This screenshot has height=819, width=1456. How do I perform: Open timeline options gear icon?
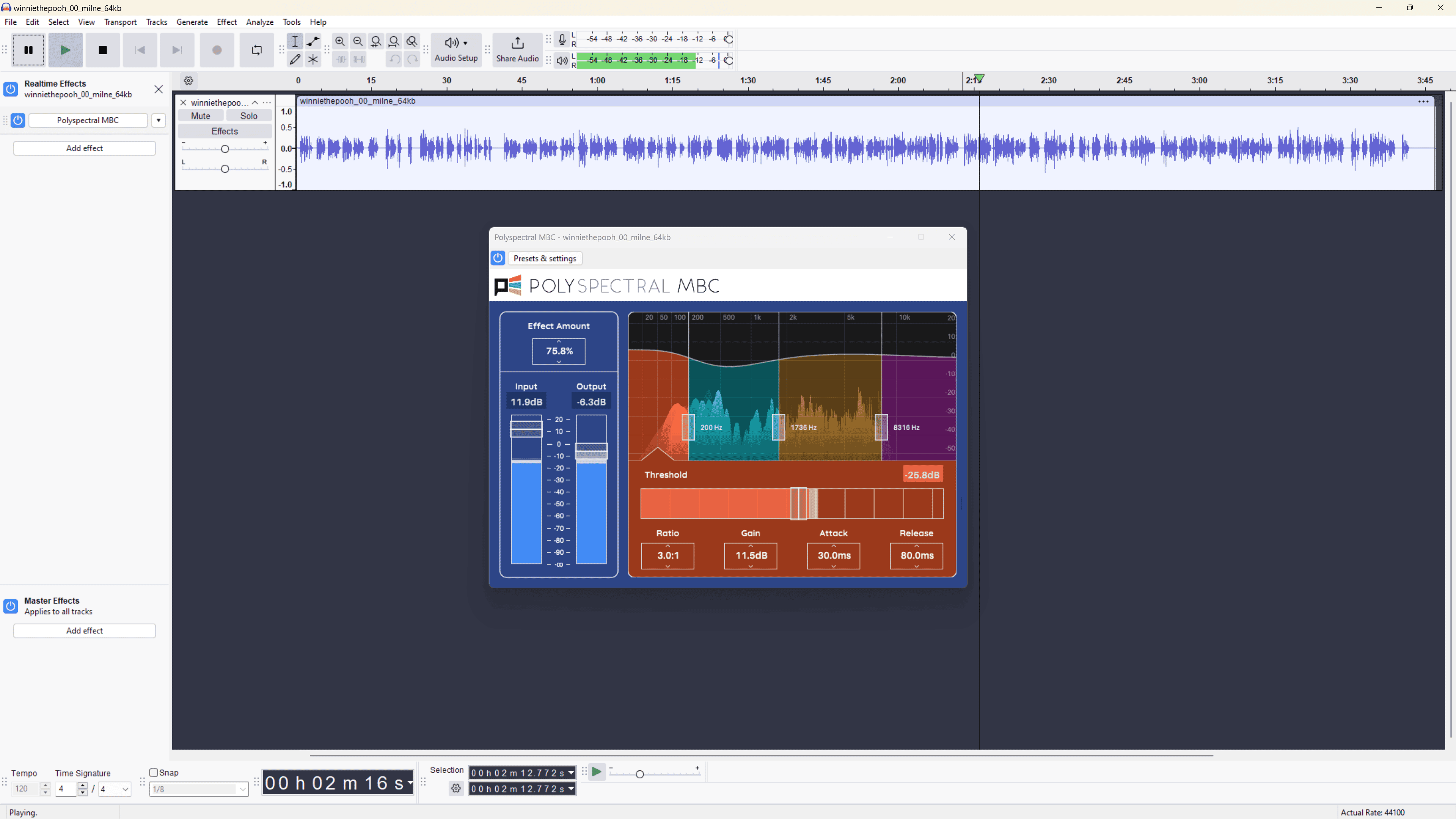click(x=189, y=81)
